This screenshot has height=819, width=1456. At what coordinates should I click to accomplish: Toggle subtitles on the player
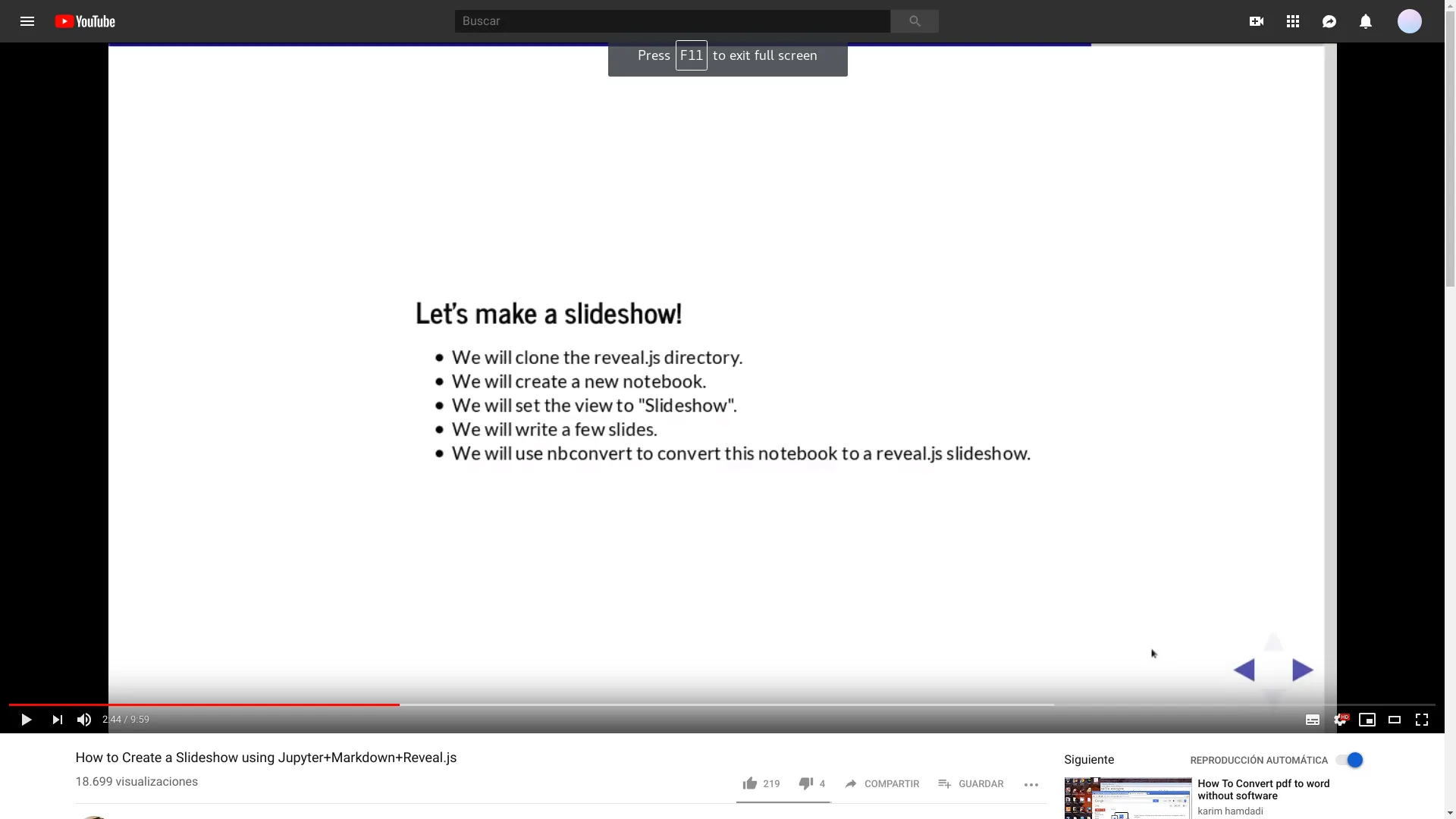coord(1313,720)
